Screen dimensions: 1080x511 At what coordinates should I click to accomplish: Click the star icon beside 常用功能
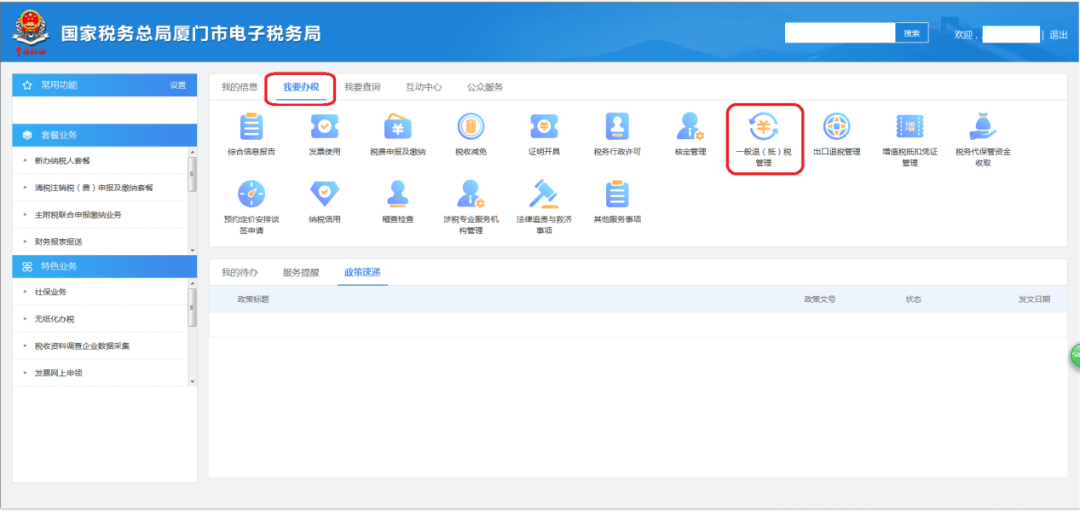pyautogui.click(x=28, y=85)
